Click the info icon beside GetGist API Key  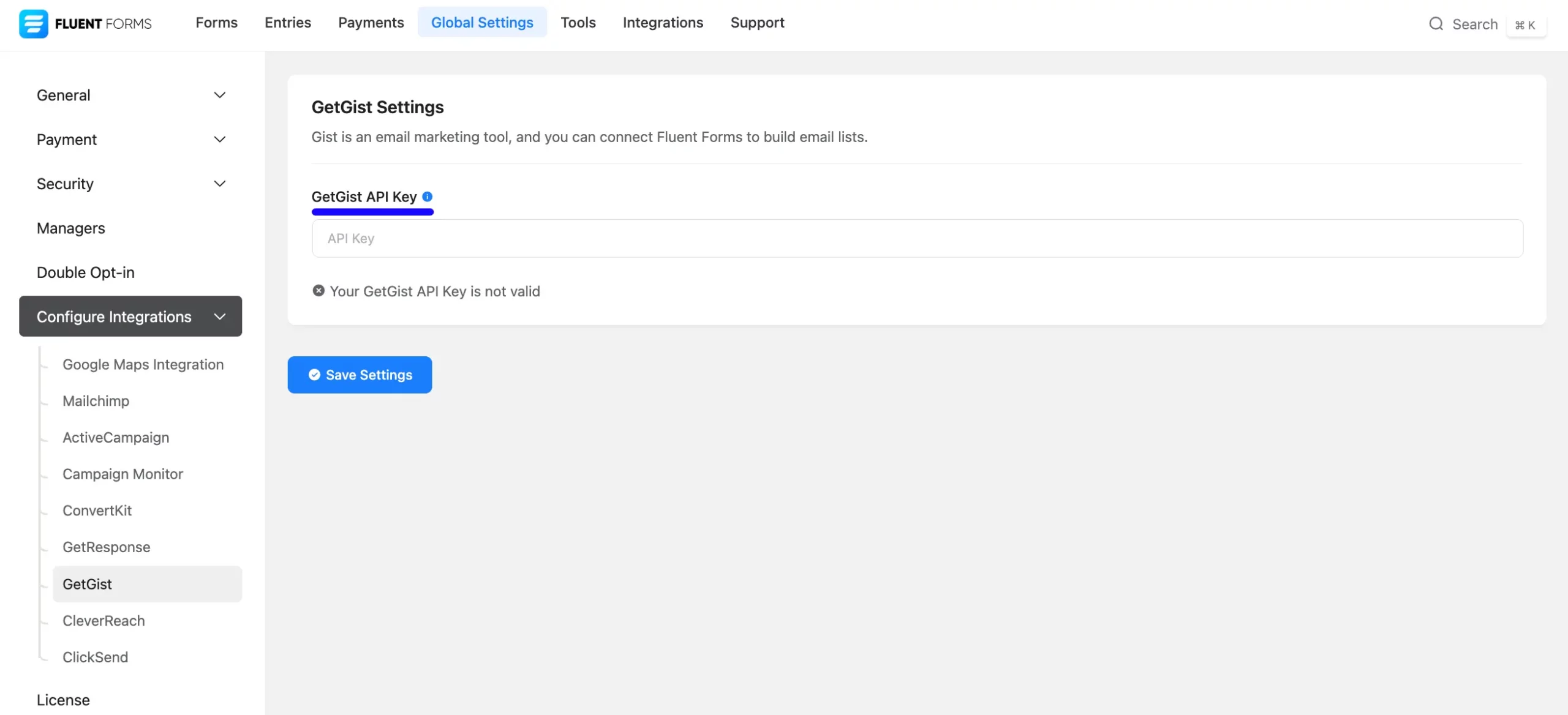click(x=428, y=197)
